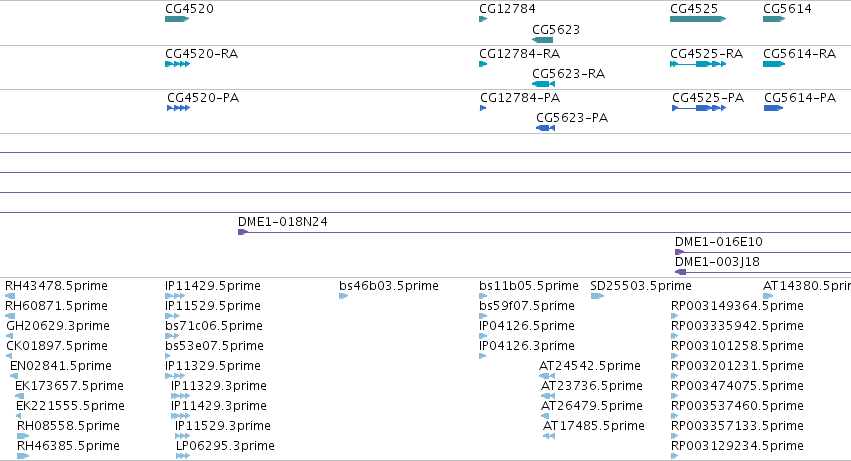The height and width of the screenshot is (461, 851).
Task: Click the RH43478.5prime EST label
Action: coord(56,286)
